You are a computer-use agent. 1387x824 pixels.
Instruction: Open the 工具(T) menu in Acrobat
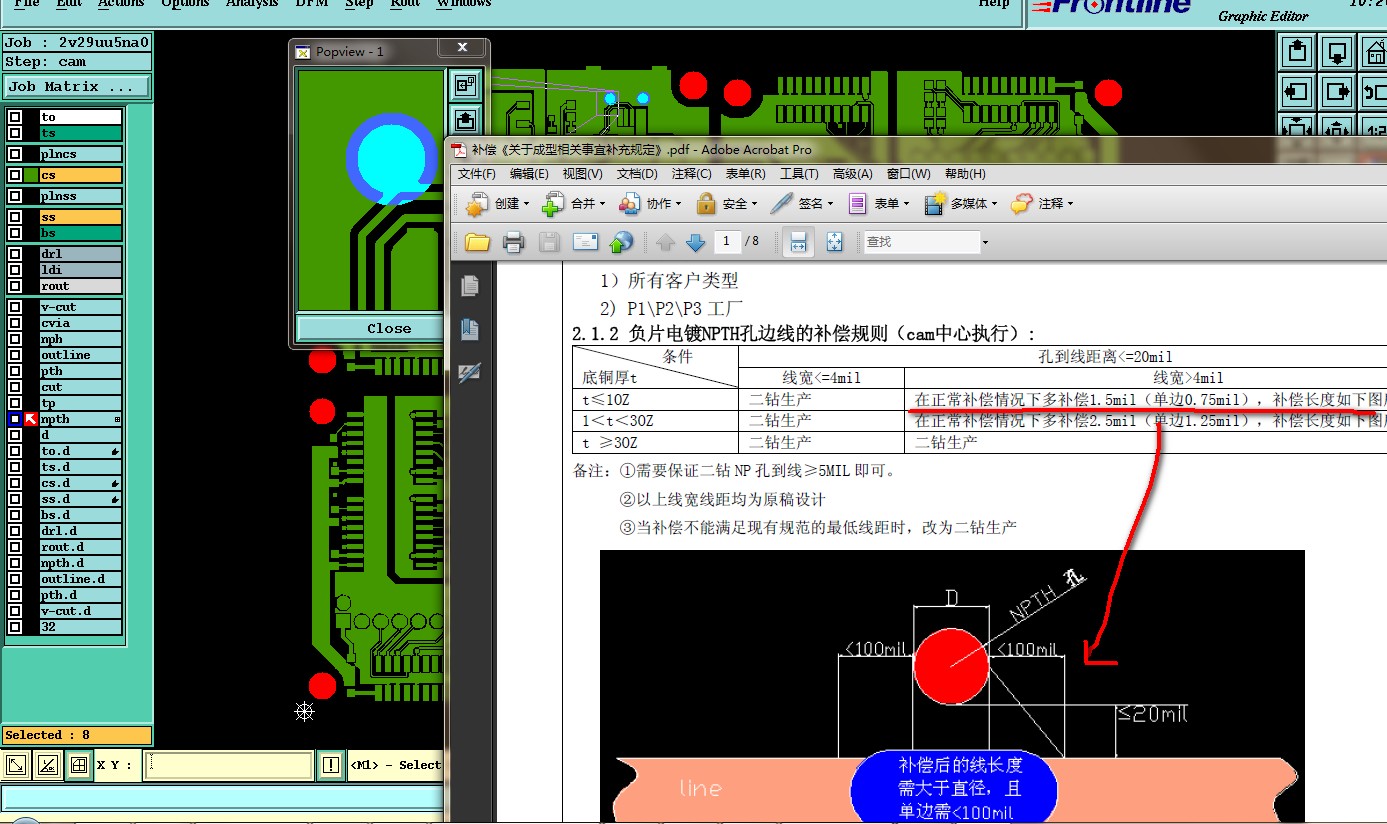point(799,174)
